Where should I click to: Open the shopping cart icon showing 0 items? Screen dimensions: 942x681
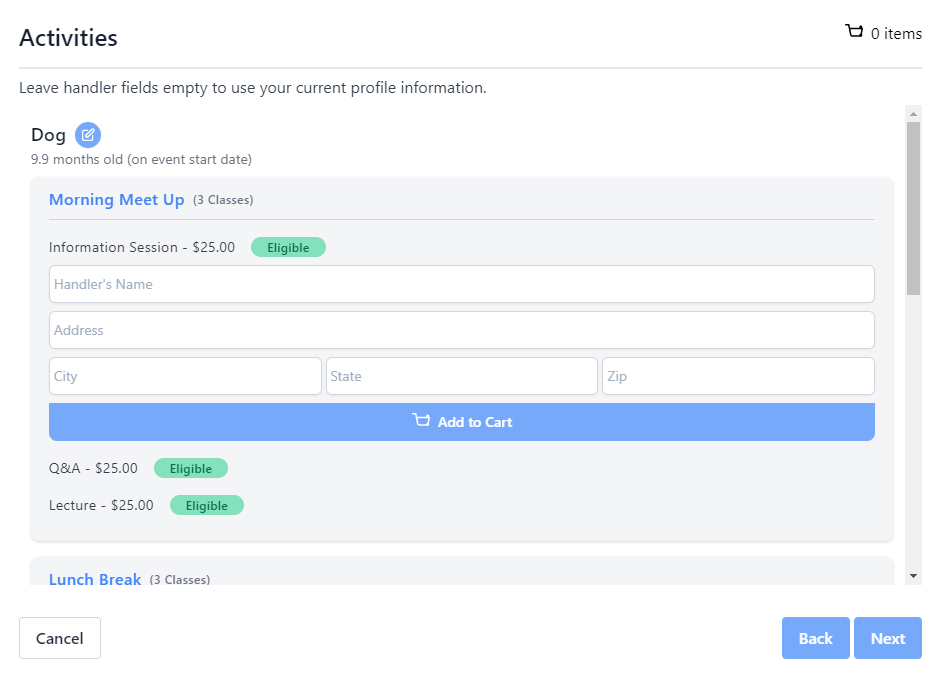[854, 32]
